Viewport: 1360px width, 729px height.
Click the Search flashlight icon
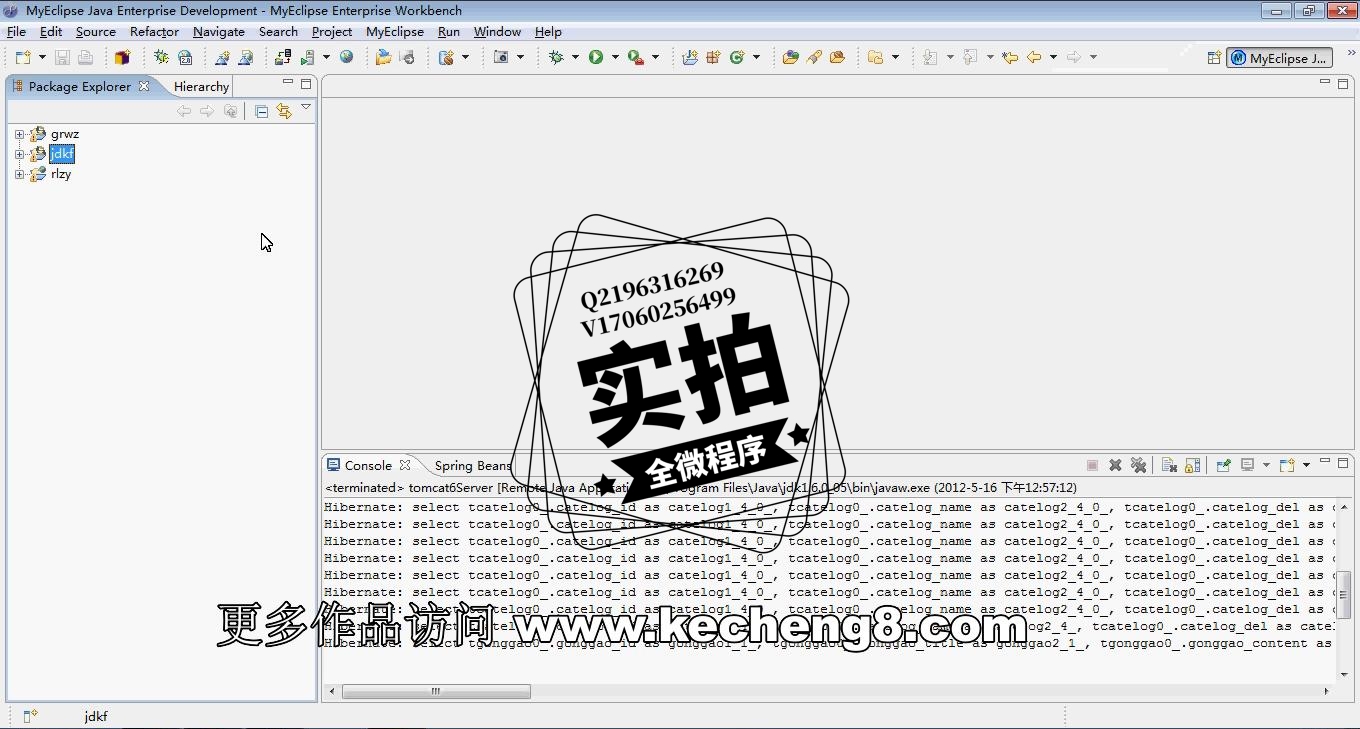814,58
